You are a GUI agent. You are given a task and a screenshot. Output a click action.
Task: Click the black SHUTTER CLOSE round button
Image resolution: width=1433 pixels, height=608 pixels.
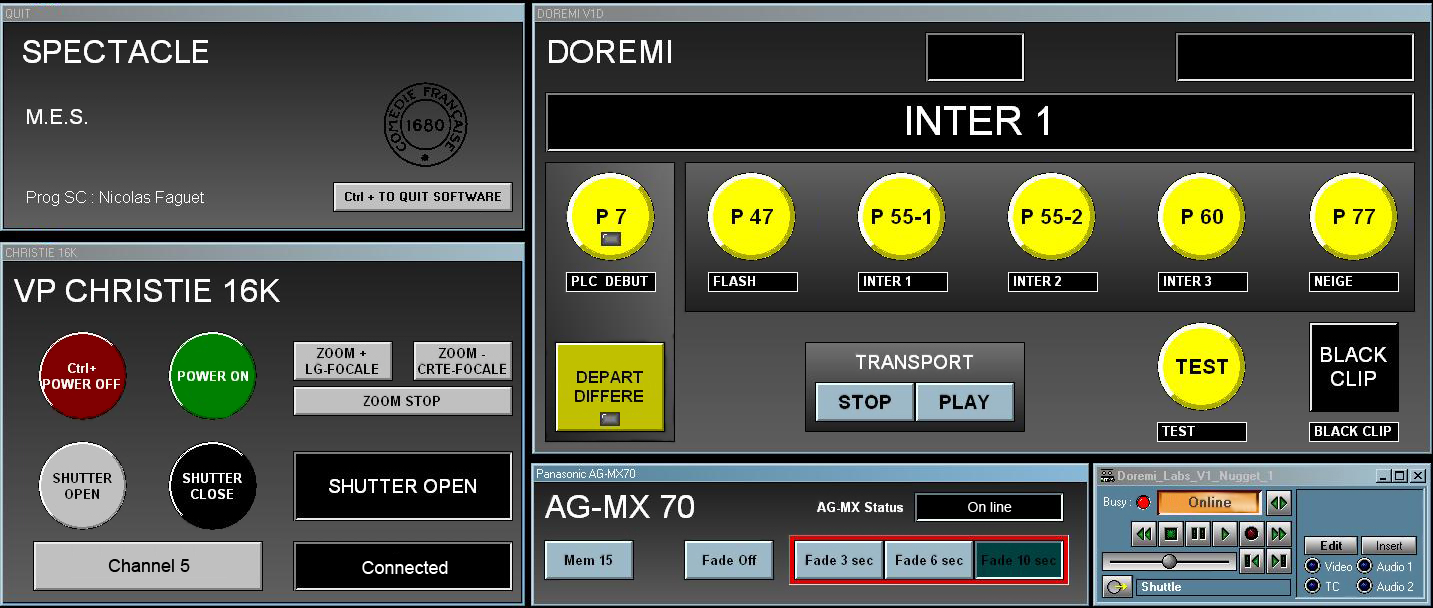(213, 486)
